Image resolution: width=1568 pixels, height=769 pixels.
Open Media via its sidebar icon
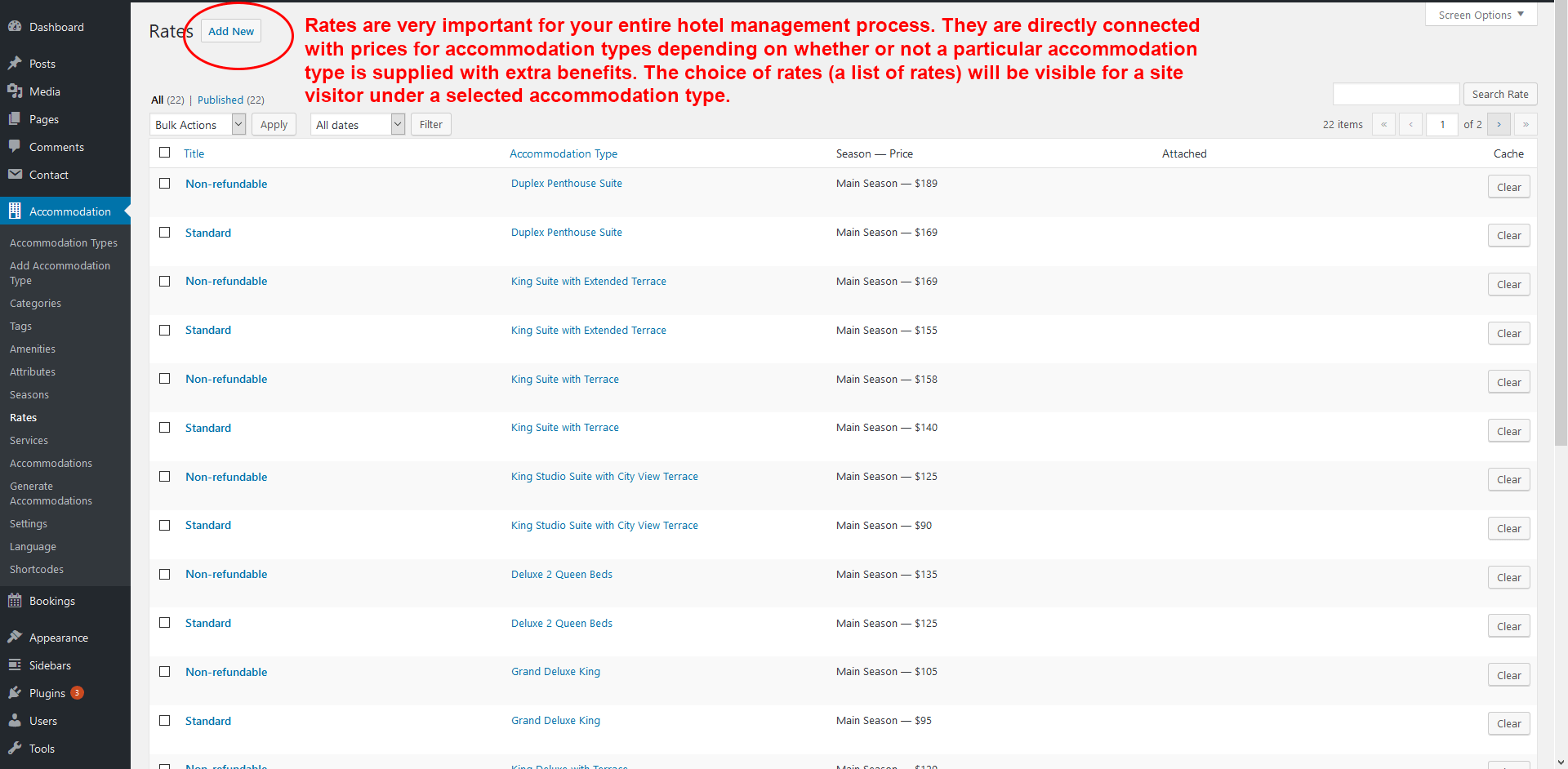[x=15, y=91]
